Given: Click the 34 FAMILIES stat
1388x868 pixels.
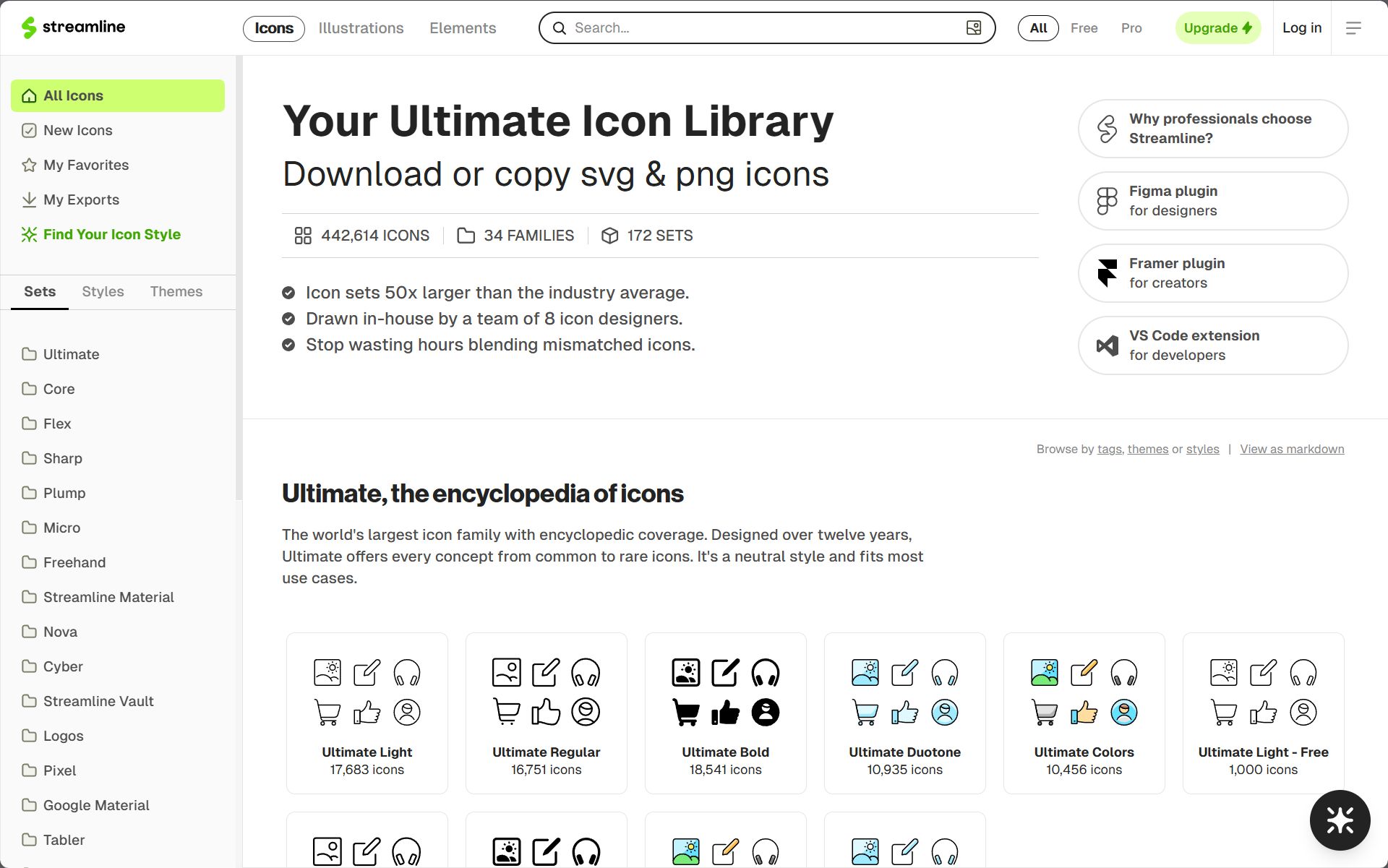Looking at the screenshot, I should [x=515, y=236].
